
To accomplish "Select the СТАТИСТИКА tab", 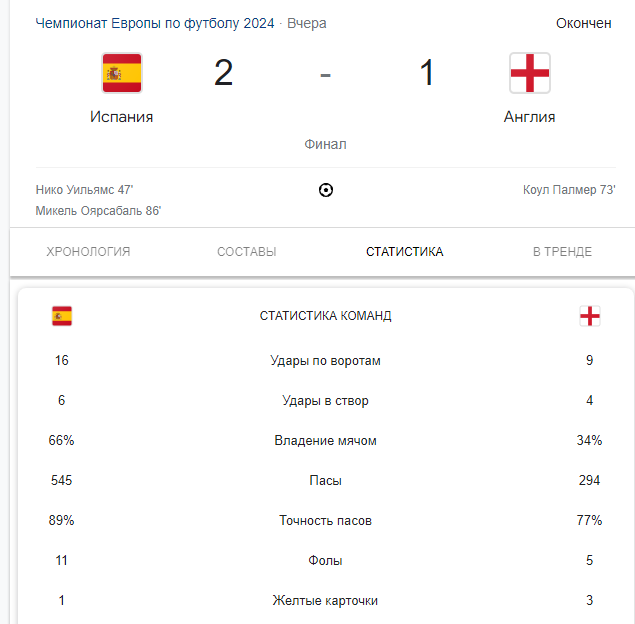I will [405, 251].
